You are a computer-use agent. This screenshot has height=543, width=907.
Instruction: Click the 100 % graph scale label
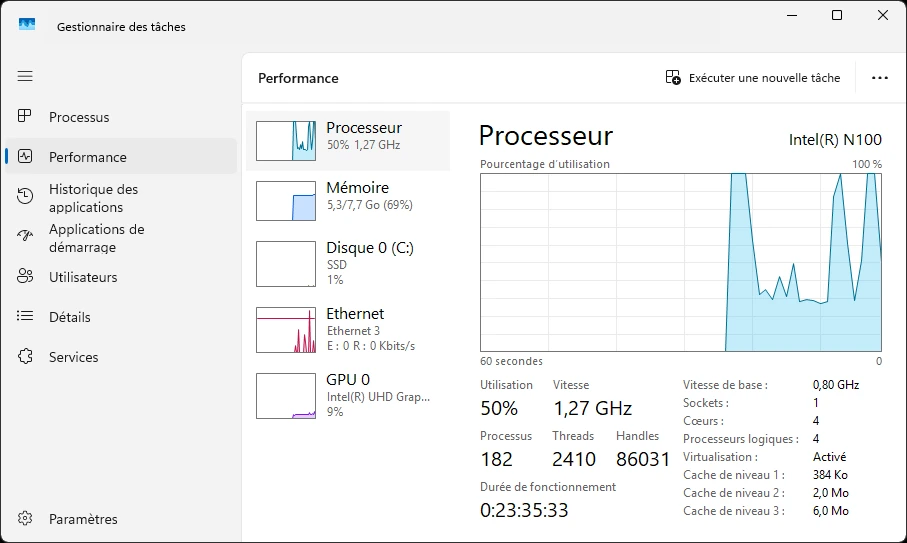[867, 164]
